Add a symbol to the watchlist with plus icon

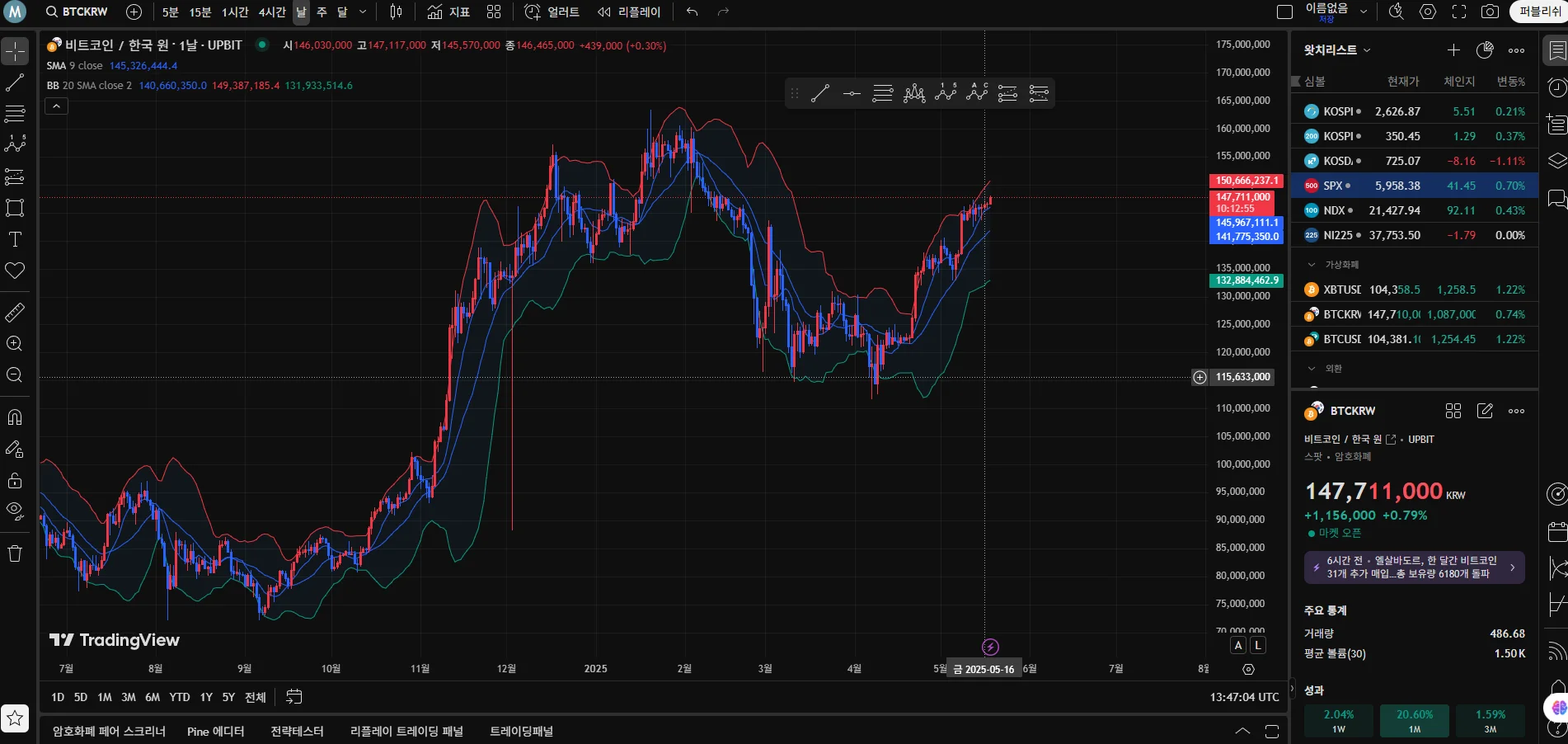[1453, 50]
